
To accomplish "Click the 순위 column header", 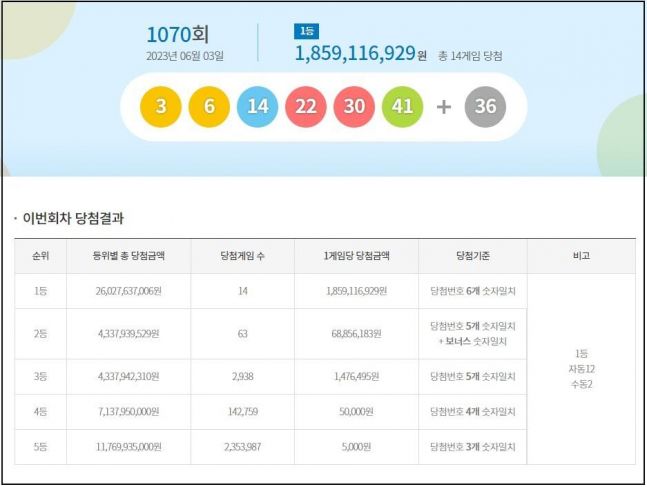I will tap(41, 256).
